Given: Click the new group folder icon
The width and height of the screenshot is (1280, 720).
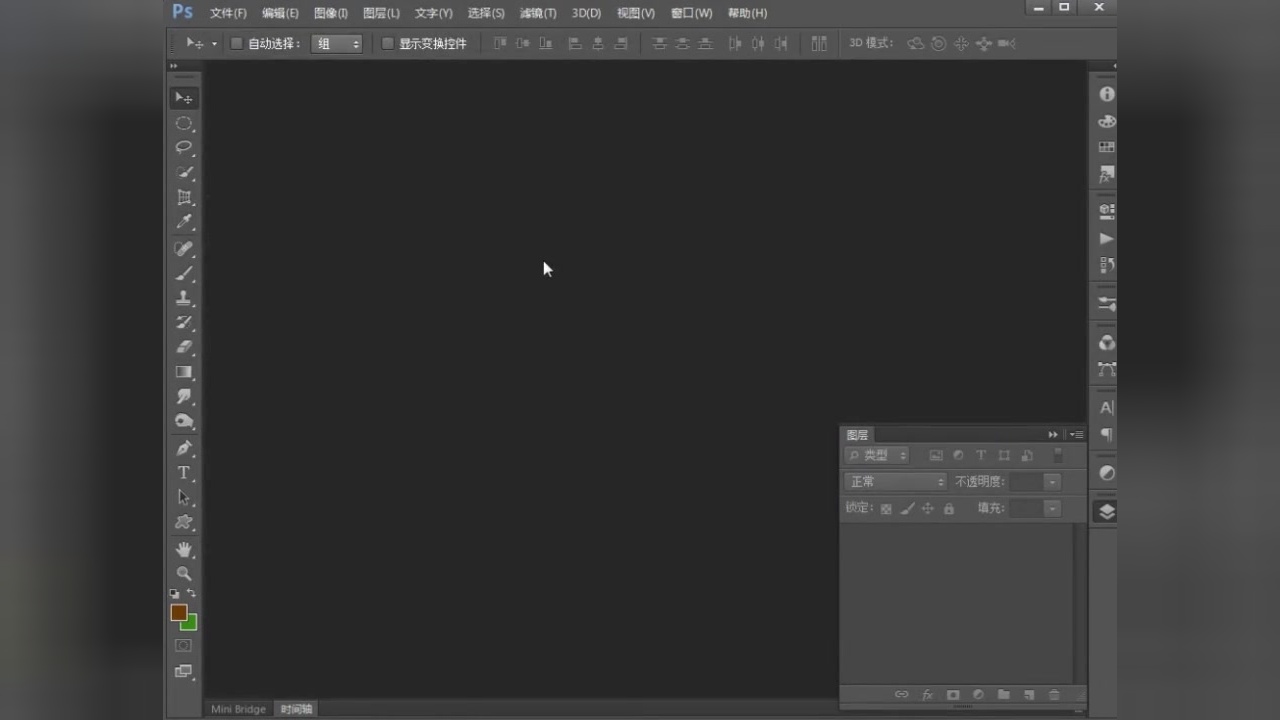Looking at the screenshot, I should point(1004,694).
